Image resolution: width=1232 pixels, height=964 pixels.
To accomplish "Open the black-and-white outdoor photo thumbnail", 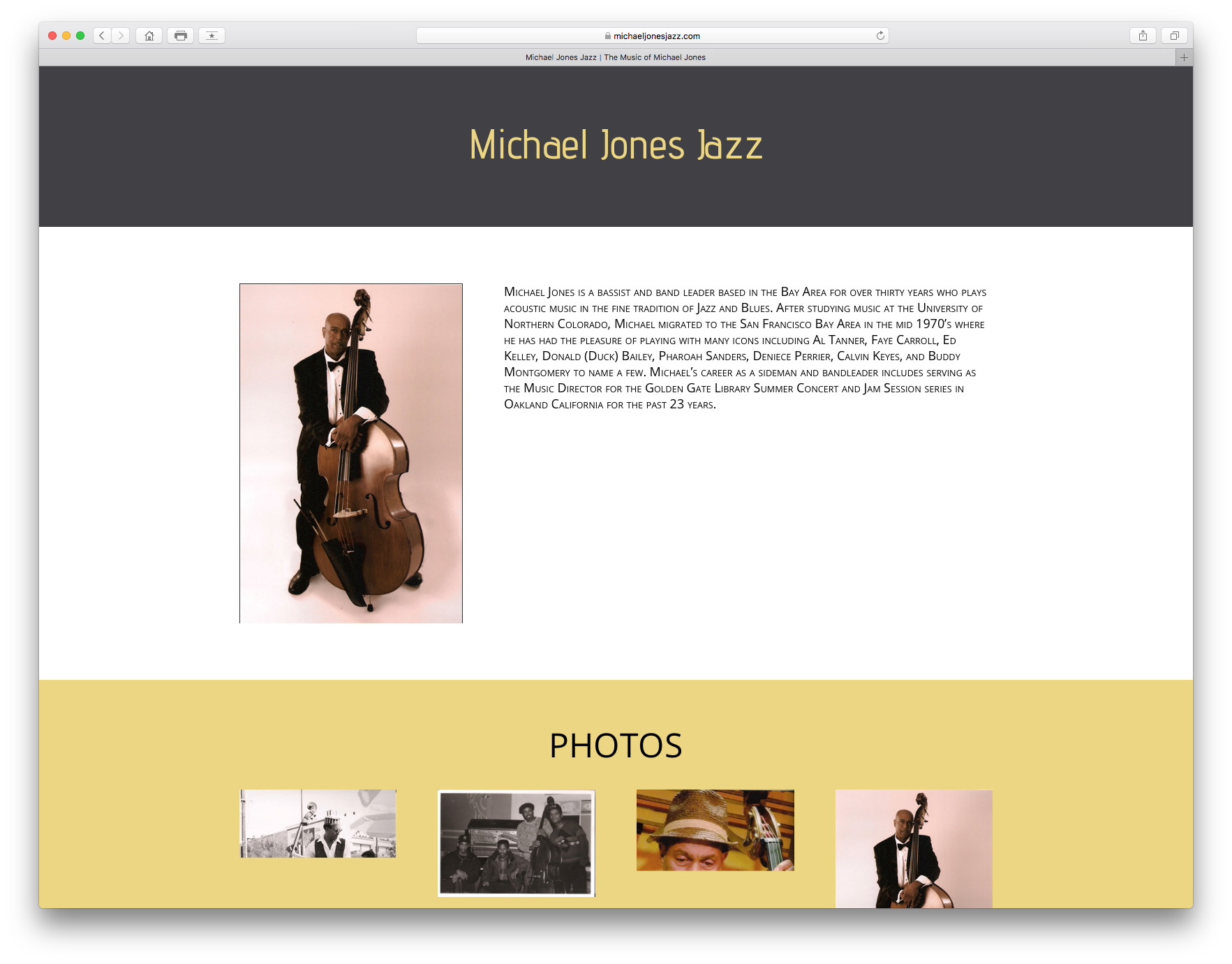I will (x=318, y=824).
